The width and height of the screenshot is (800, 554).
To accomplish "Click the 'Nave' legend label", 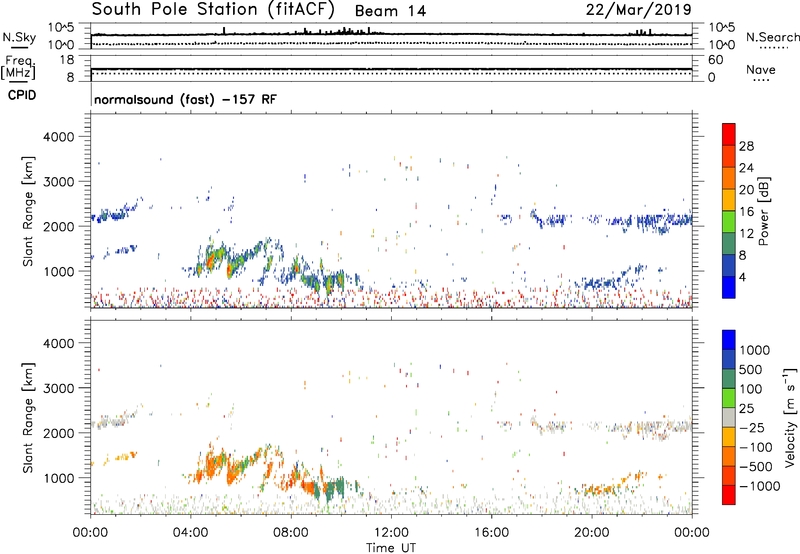I will (761, 69).
